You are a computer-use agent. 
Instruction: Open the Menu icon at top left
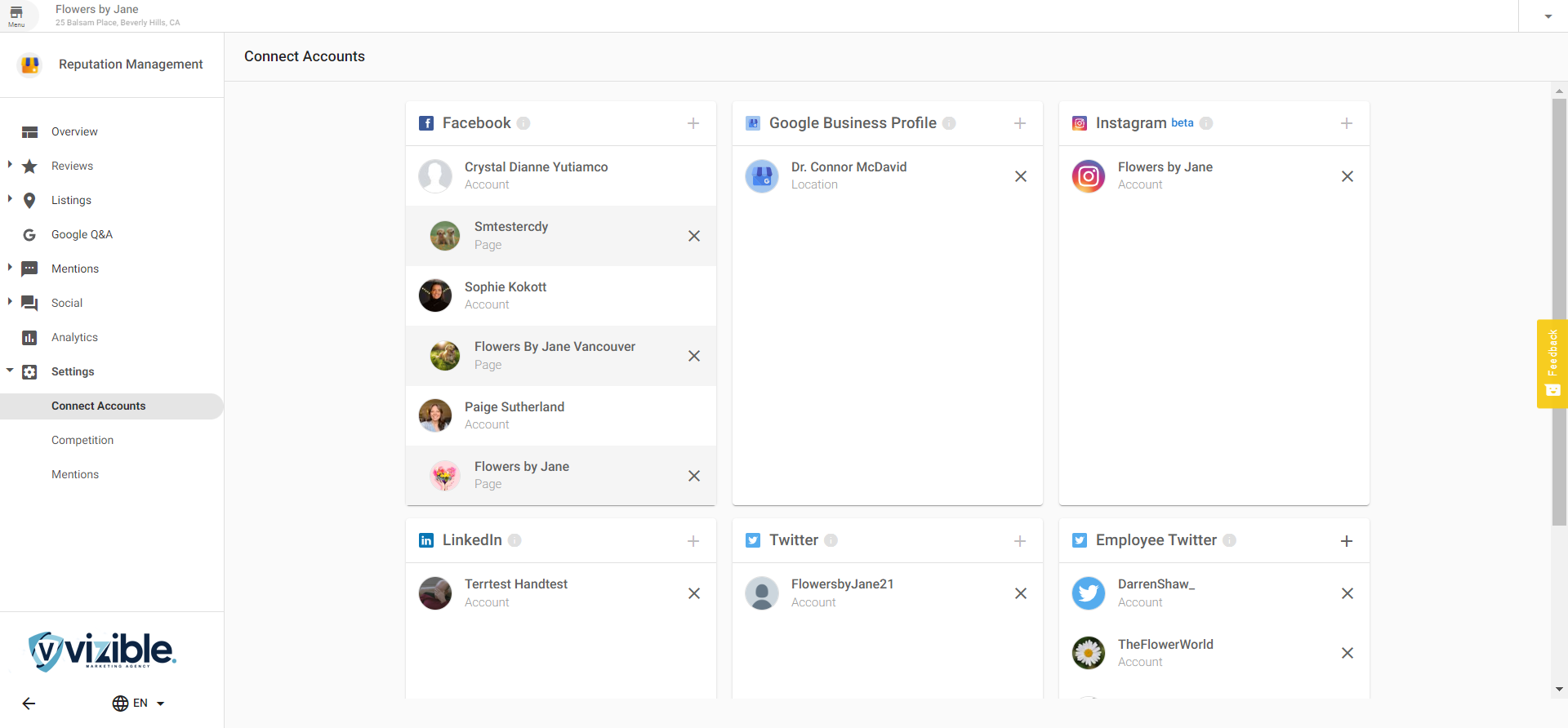point(16,16)
